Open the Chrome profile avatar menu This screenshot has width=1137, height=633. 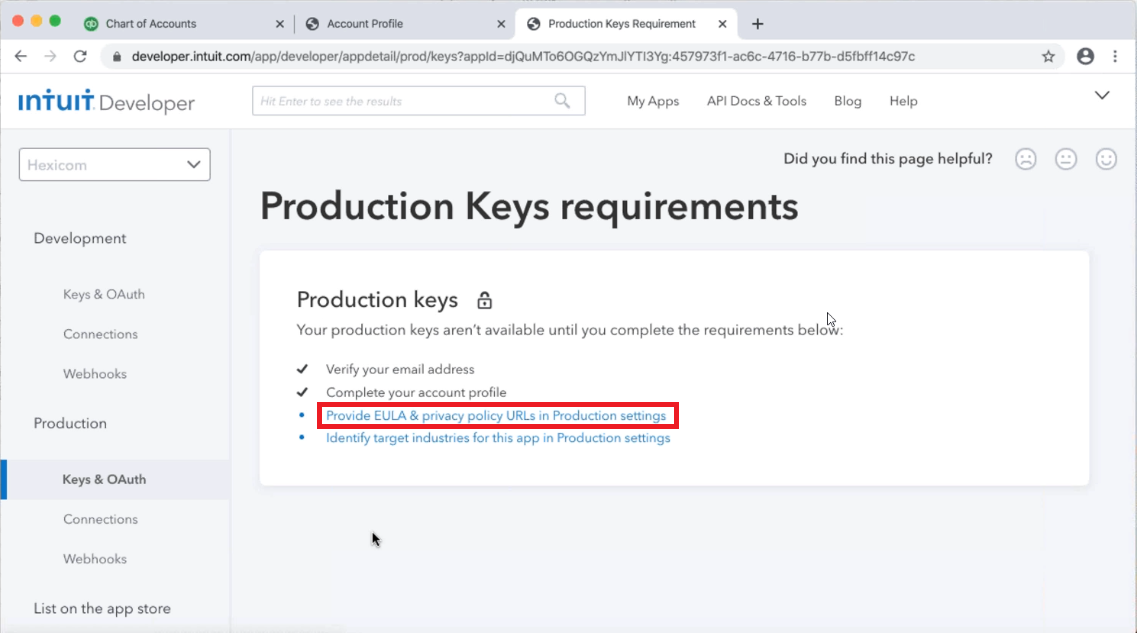(x=1085, y=57)
